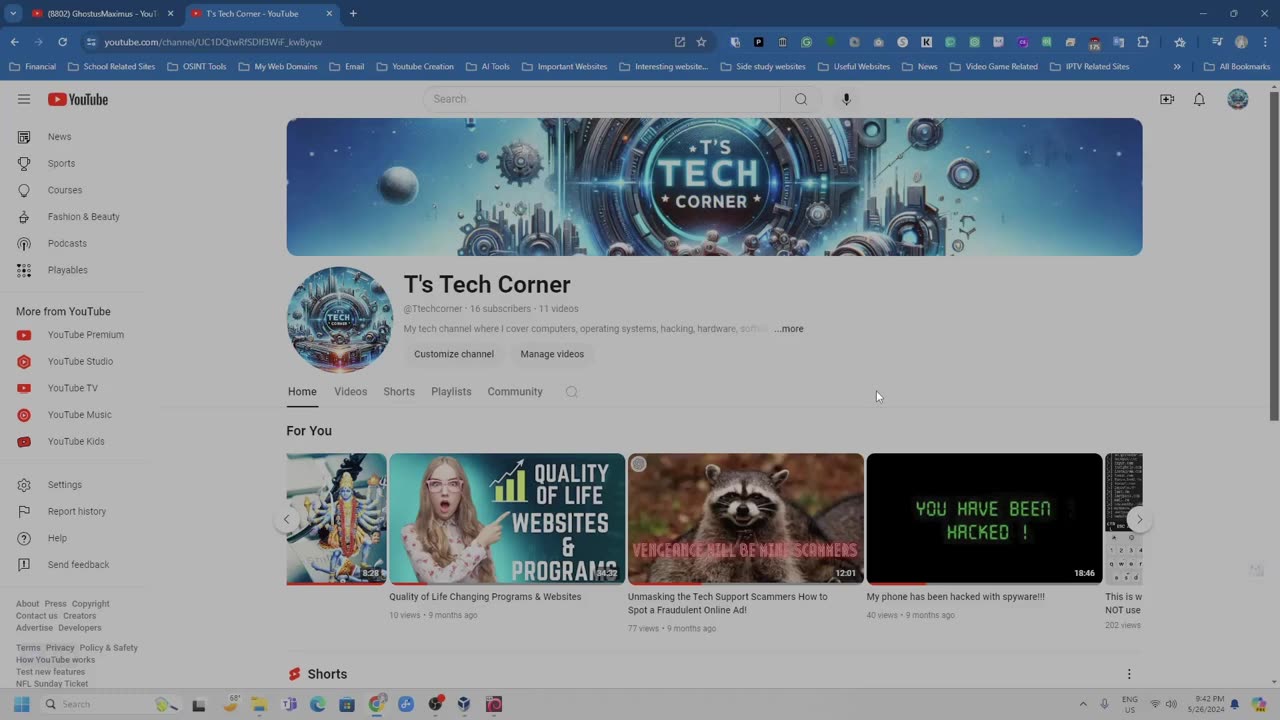This screenshot has height=720, width=1280.
Task: Switch to the Shorts tab
Action: pyautogui.click(x=399, y=392)
